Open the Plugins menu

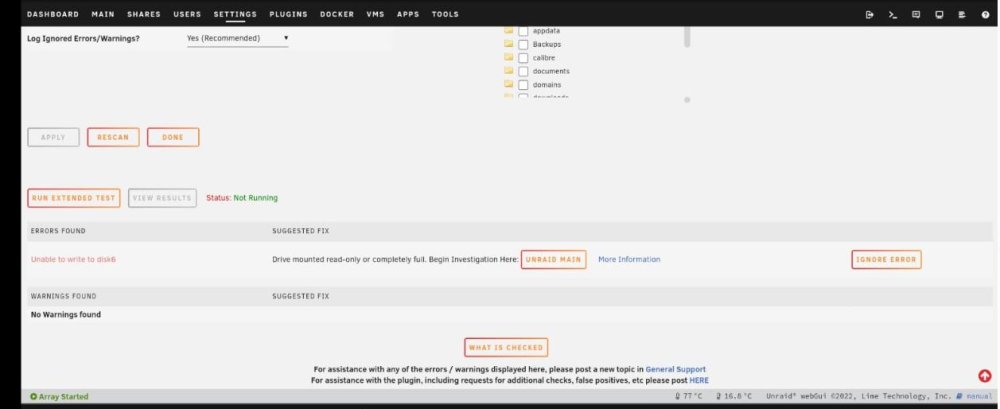pyautogui.click(x=288, y=14)
